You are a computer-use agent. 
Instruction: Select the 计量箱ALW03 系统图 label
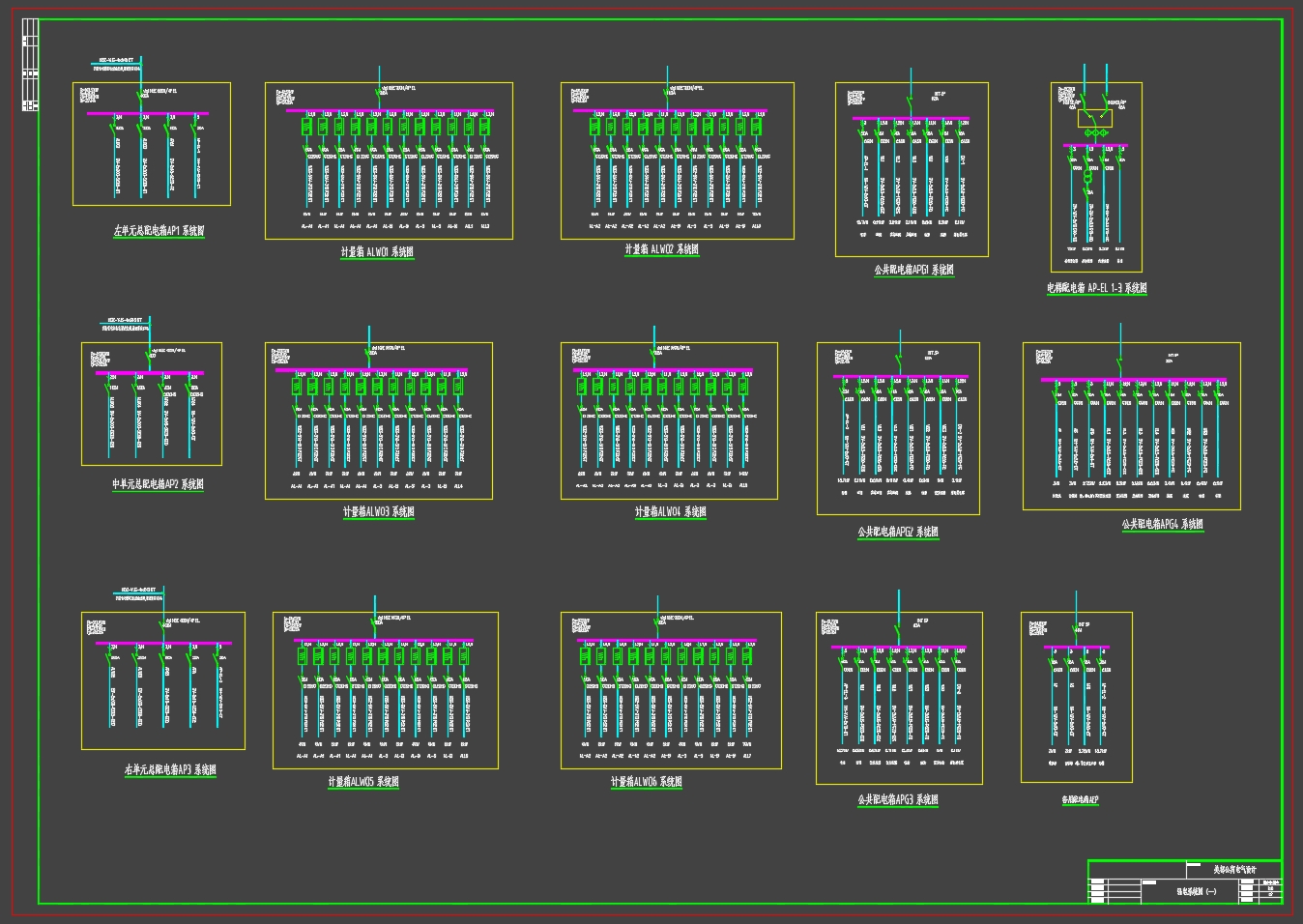click(x=379, y=512)
